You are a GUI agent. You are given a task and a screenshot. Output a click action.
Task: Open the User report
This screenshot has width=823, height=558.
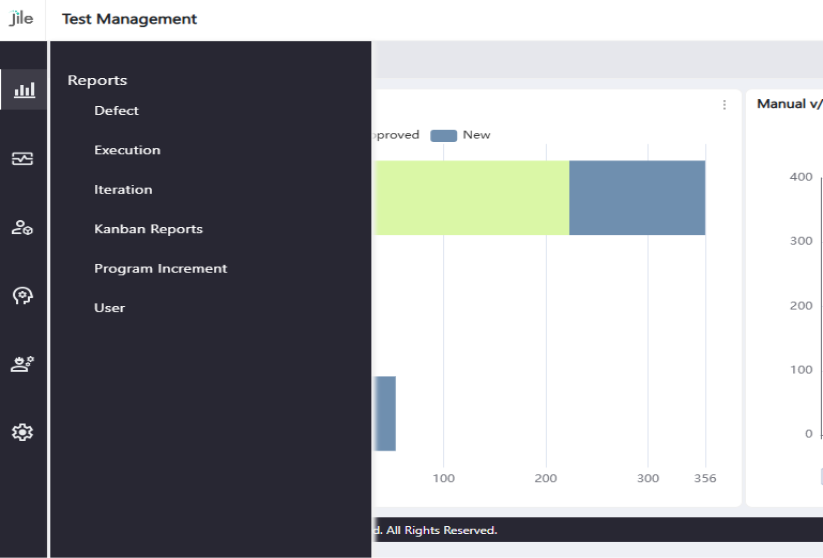click(x=110, y=308)
